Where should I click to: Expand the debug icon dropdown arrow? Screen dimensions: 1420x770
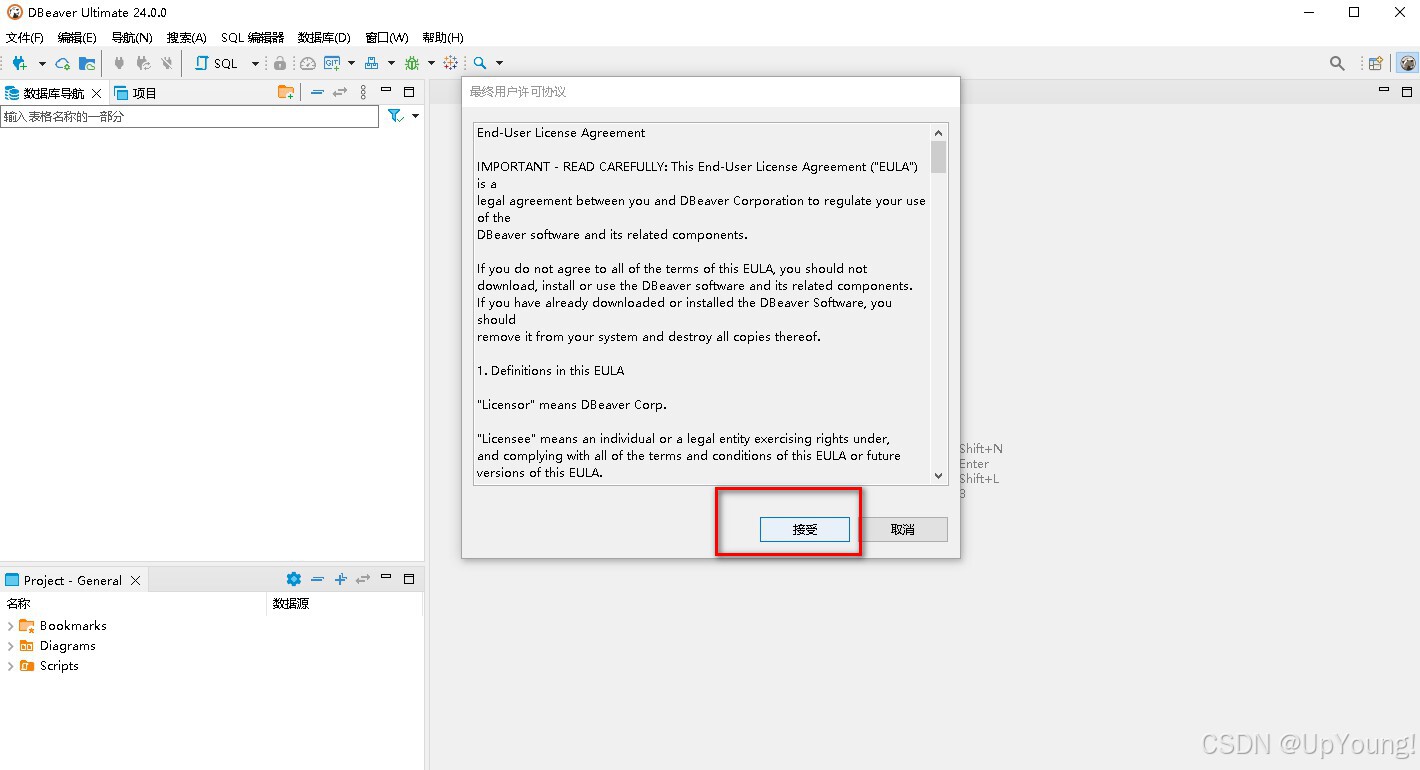click(431, 63)
